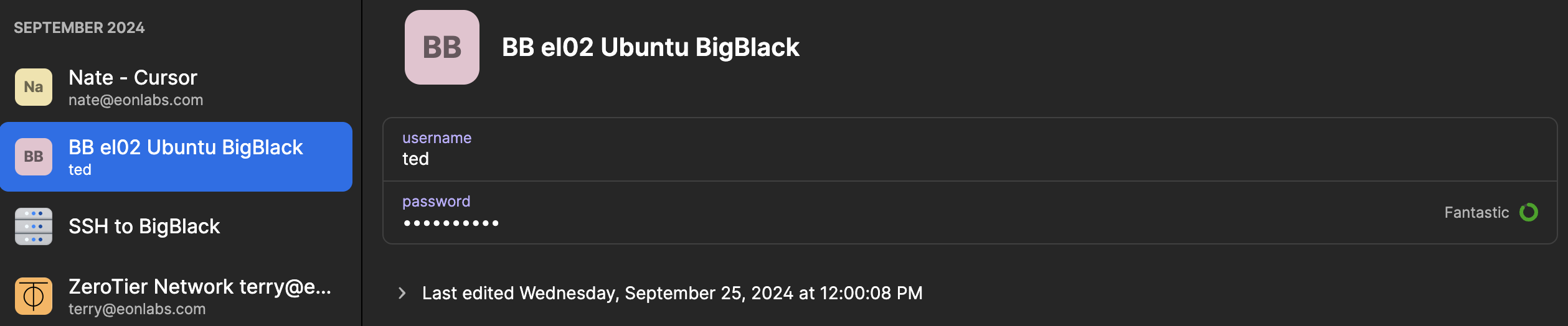This screenshot has width=1568, height=326.
Task: Click the username field label
Action: (437, 138)
